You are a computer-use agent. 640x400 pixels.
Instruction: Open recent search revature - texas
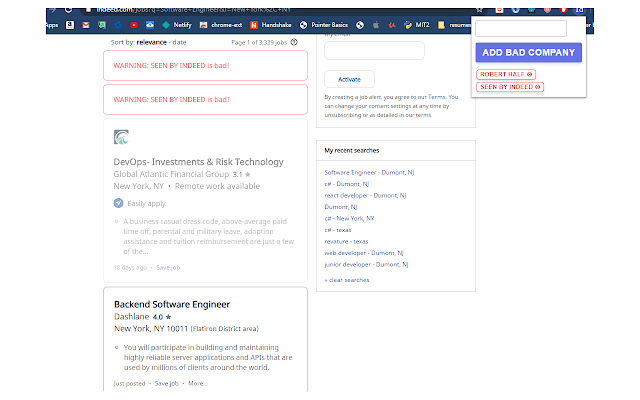click(346, 242)
